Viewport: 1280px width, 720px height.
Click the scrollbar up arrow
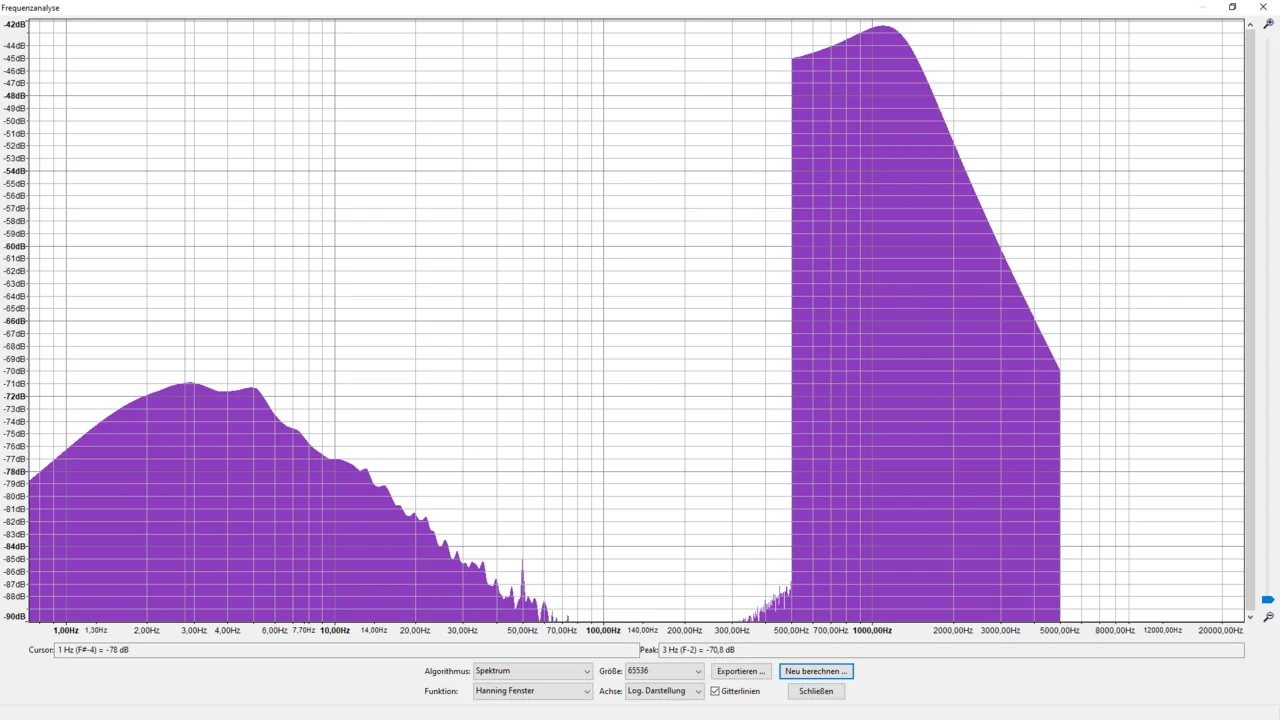(1250, 24)
